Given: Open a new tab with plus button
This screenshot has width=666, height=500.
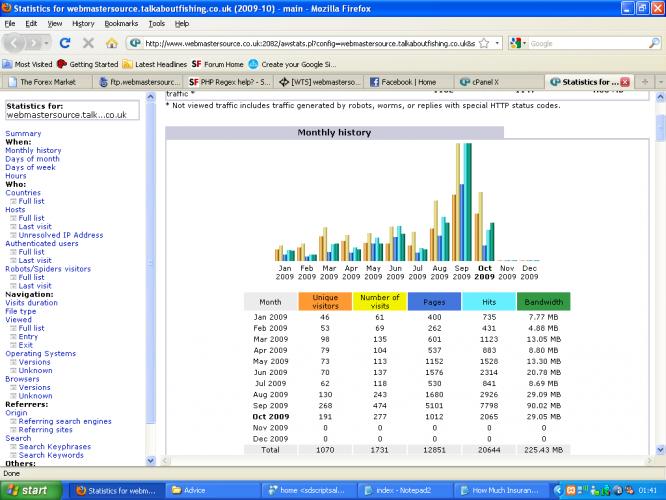Looking at the screenshot, I should (645, 82).
